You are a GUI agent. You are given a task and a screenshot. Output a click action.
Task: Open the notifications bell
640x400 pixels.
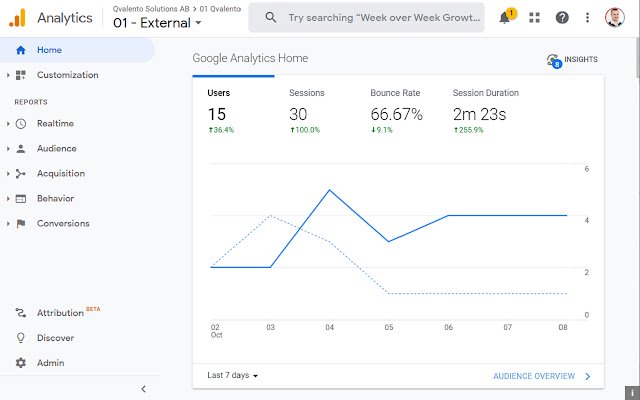(x=504, y=18)
